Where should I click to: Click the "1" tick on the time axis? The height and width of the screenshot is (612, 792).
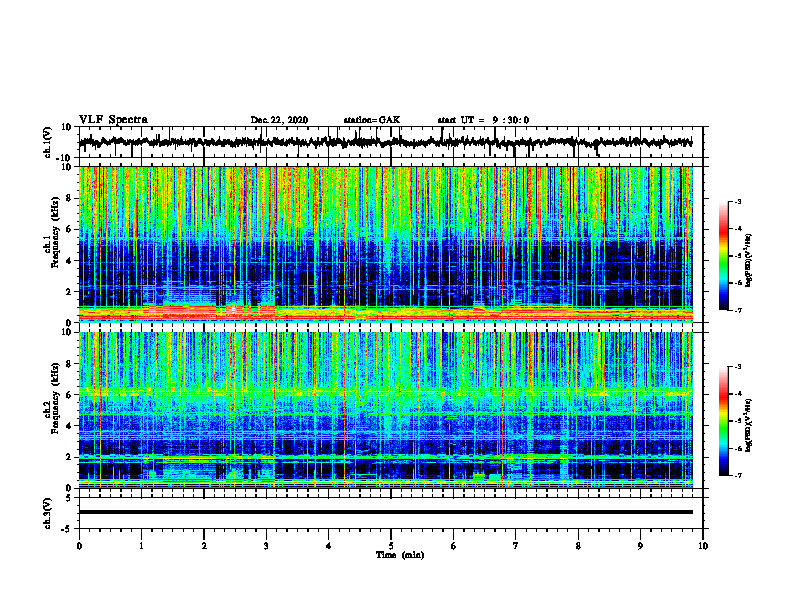coord(141,546)
